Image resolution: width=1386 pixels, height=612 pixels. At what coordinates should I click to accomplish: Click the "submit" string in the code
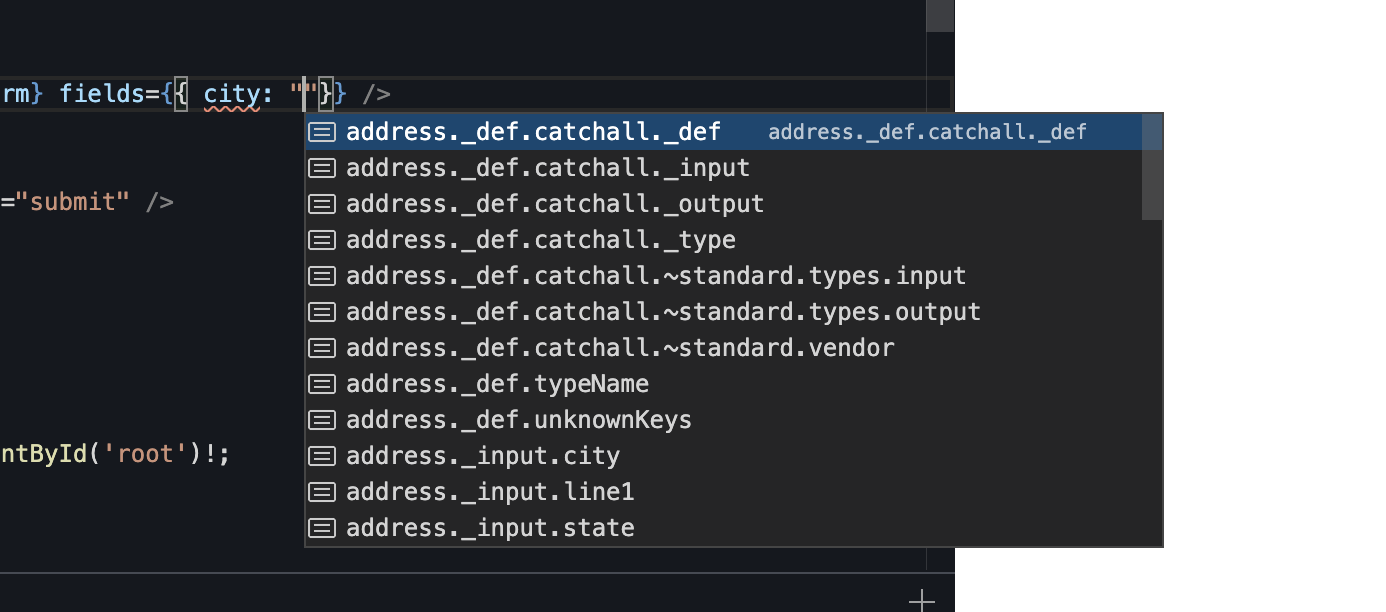72,202
